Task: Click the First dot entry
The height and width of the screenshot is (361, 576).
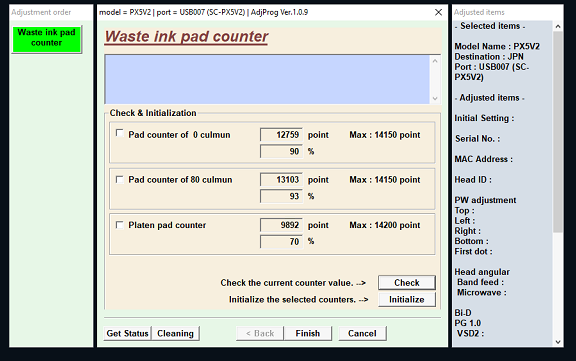Action: (473, 252)
